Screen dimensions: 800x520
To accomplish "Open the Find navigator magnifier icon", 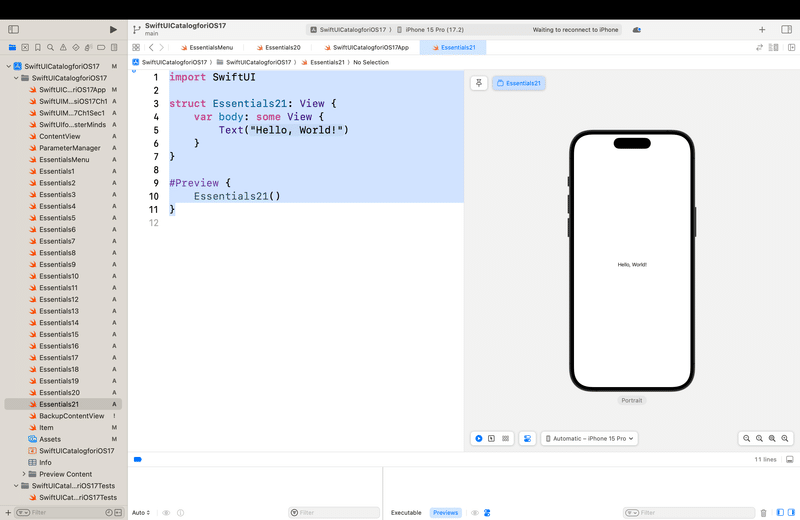I will click(51, 47).
